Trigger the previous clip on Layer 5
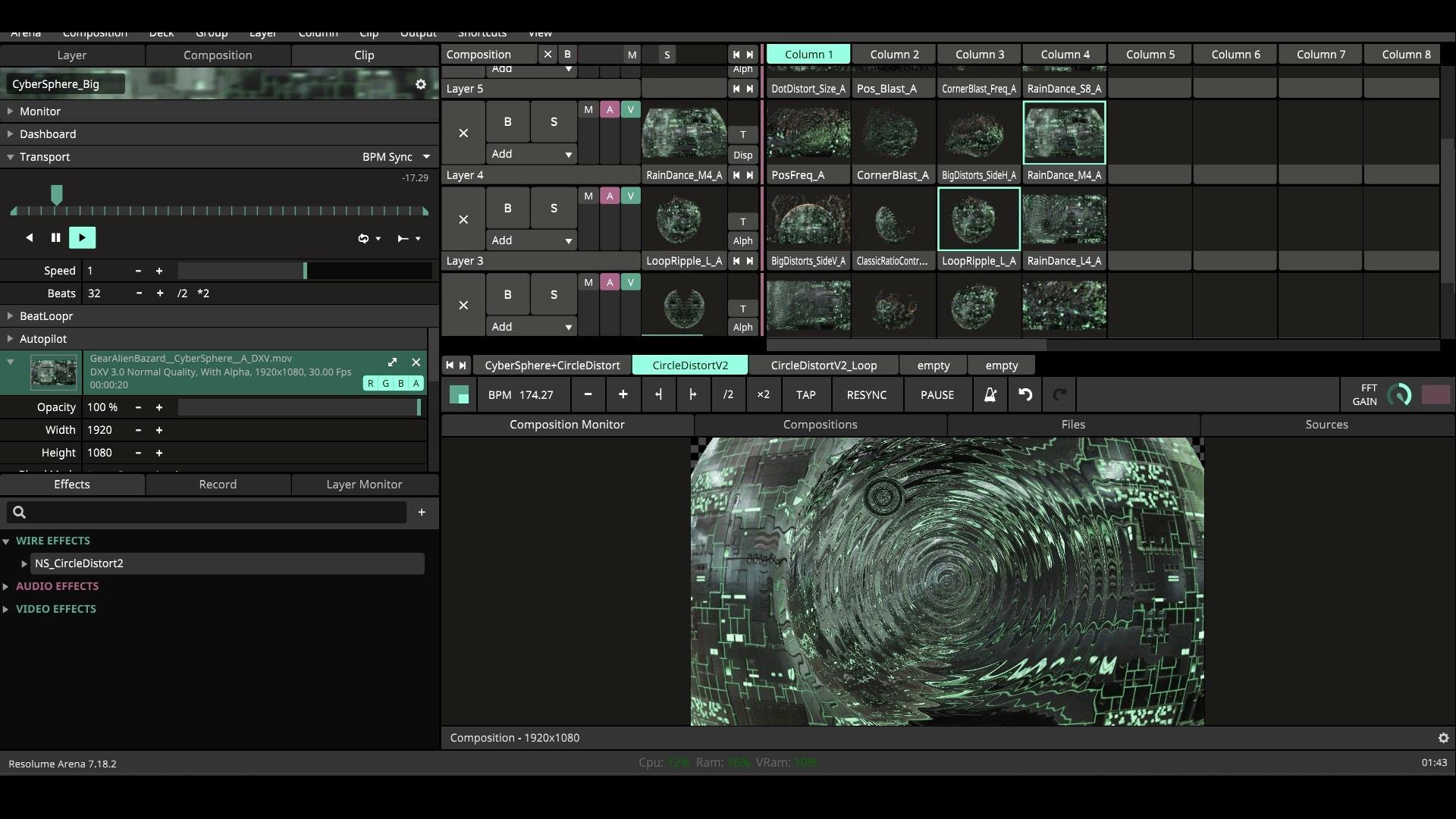 pos(736,89)
